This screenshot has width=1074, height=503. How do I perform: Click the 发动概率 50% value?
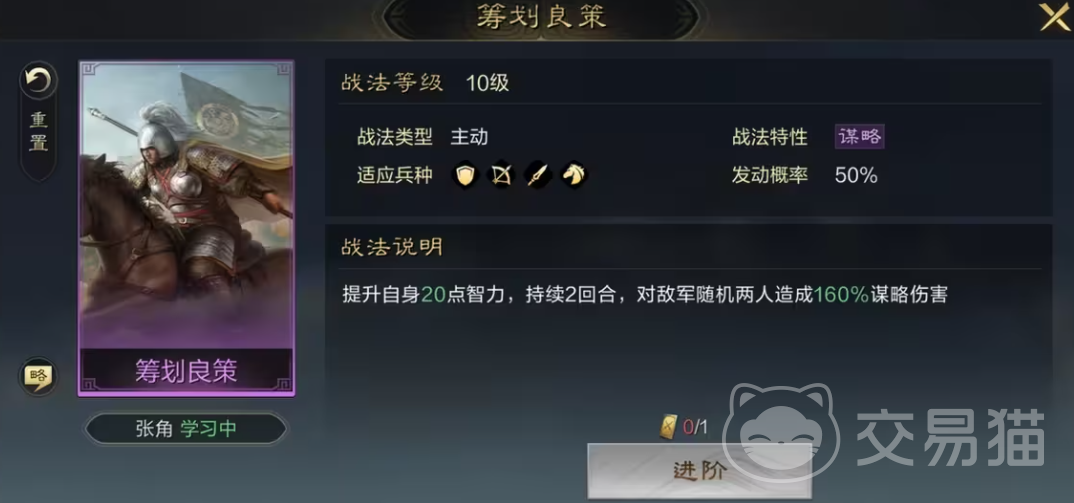856,175
